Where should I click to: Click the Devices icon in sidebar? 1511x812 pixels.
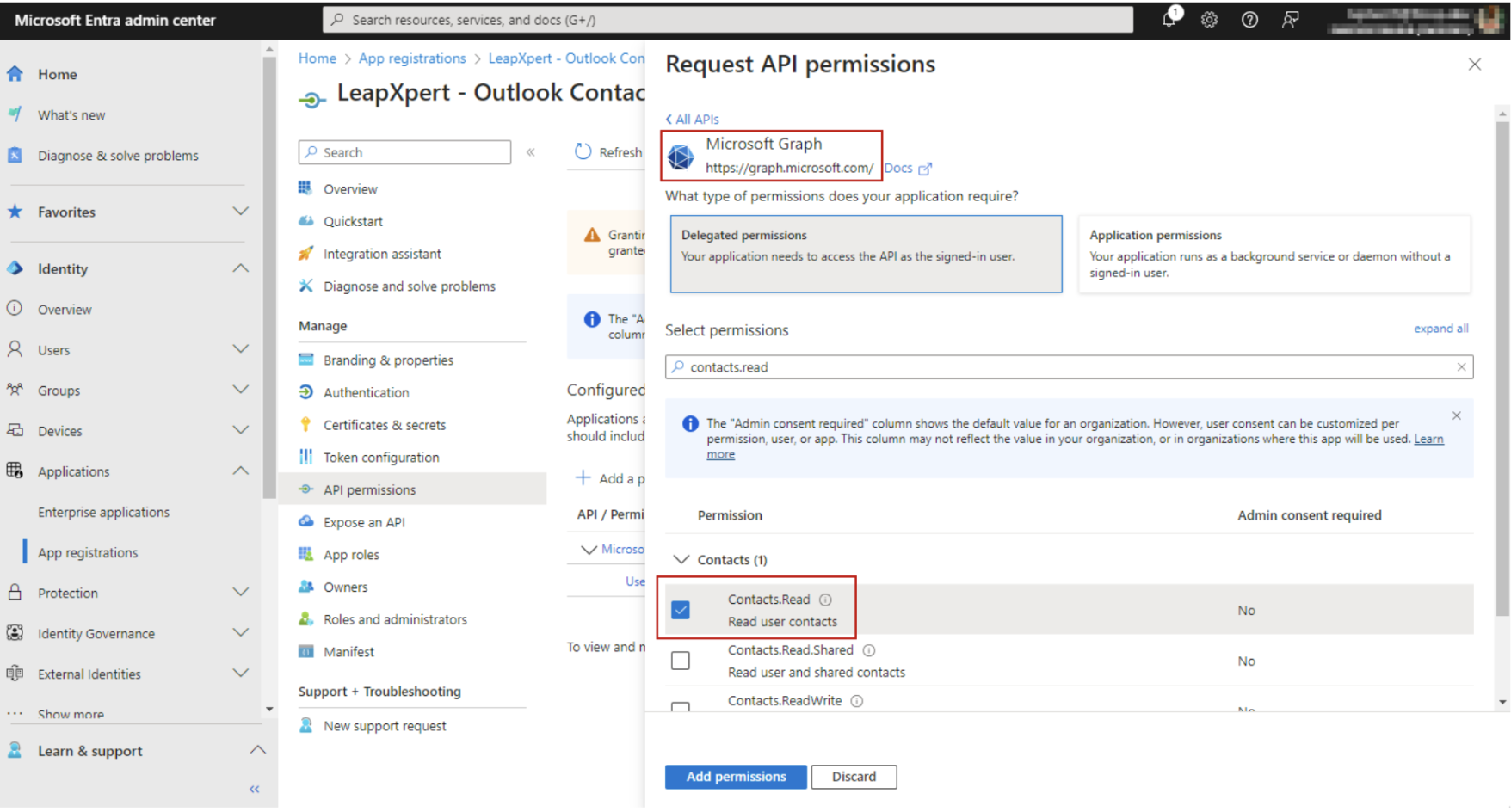click(15, 430)
